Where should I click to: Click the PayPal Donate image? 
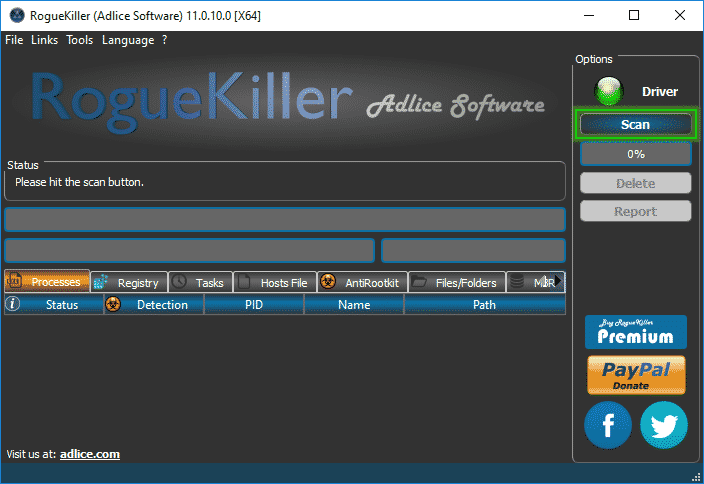coord(635,375)
